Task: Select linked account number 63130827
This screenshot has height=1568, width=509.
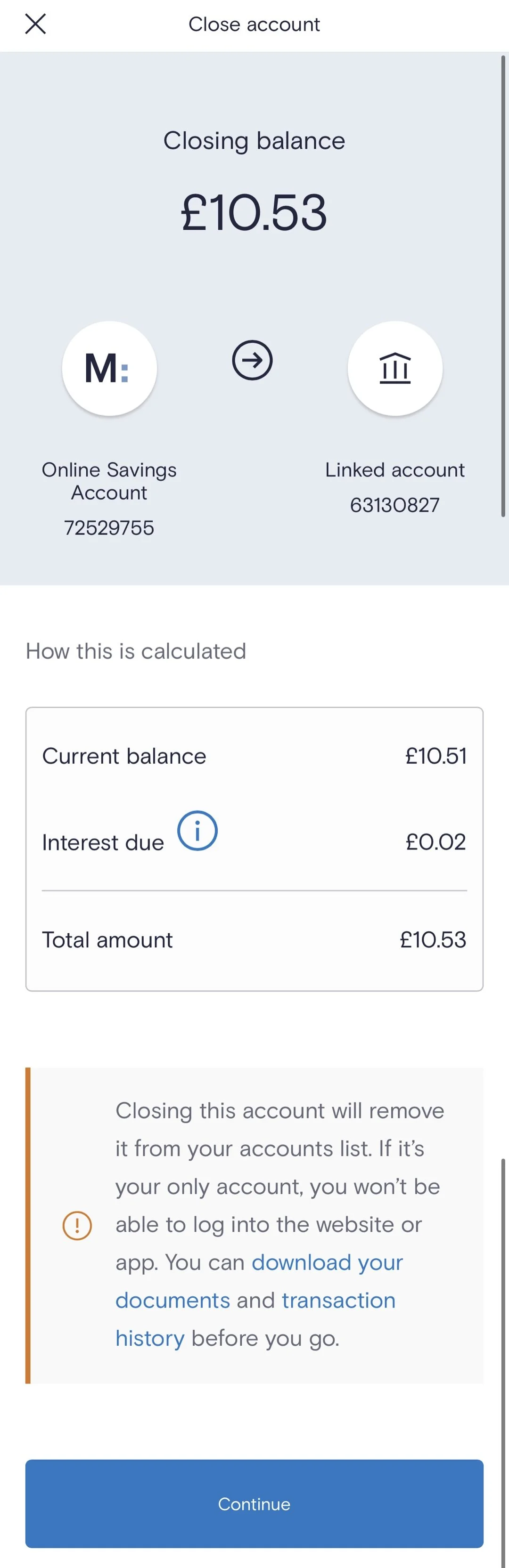Action: (395, 505)
